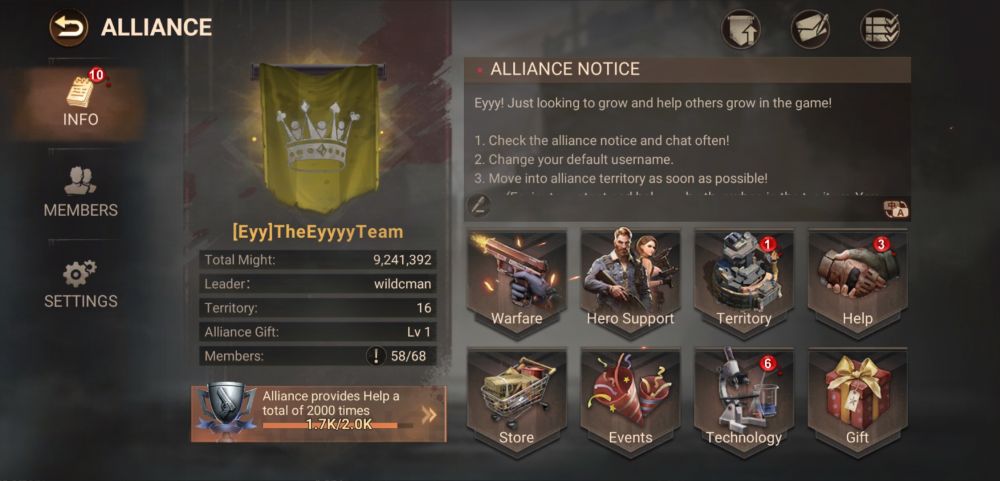Click the checklist icon at top right
The image size is (1000, 481).
(x=879, y=29)
